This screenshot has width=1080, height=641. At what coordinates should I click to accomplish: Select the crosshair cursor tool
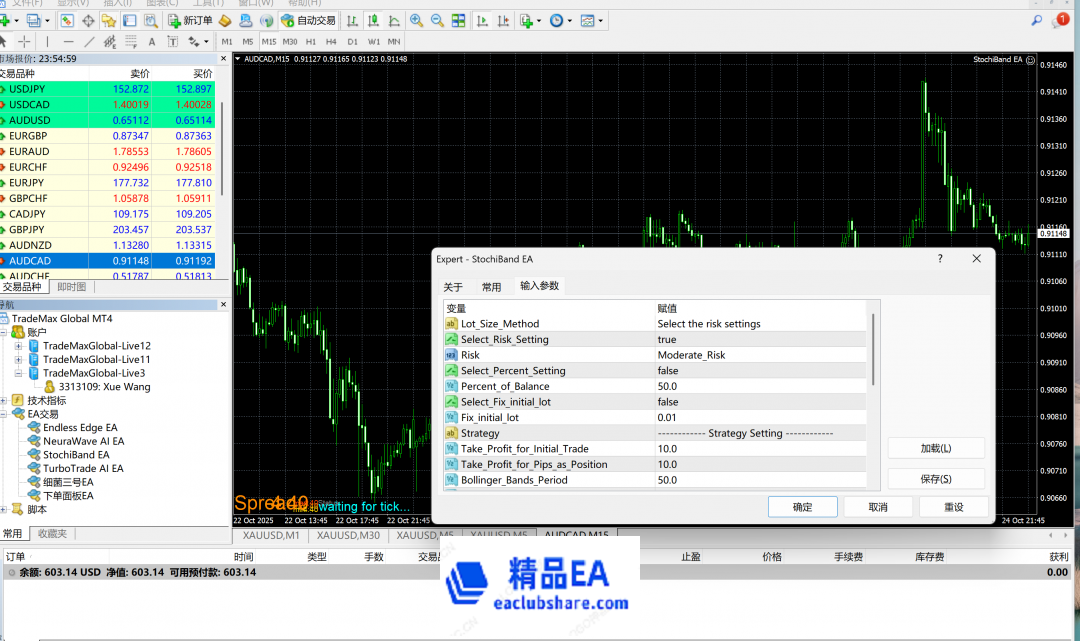[x=24, y=41]
